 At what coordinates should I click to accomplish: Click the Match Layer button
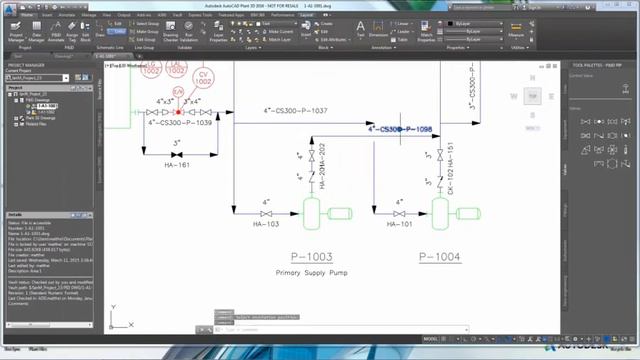276,40
